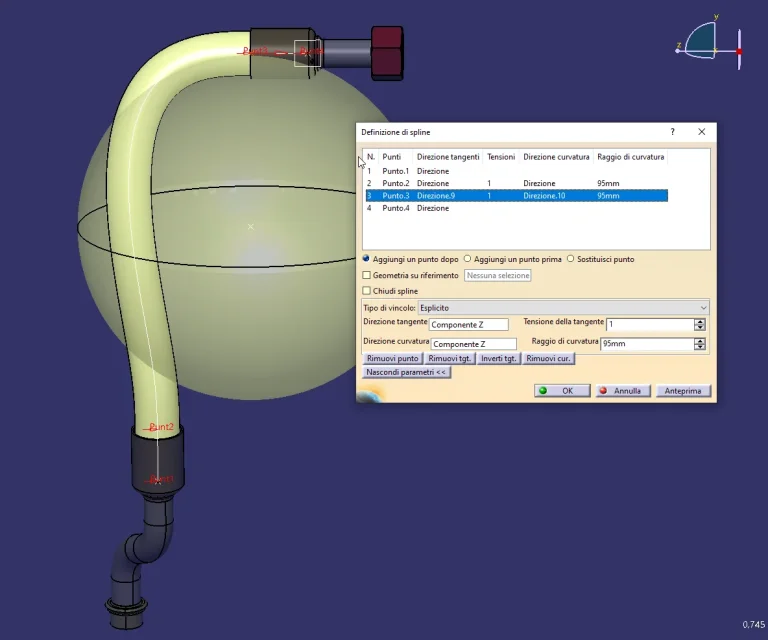
Task: Click the 'Inverti tgt.' button
Action: (x=499, y=358)
